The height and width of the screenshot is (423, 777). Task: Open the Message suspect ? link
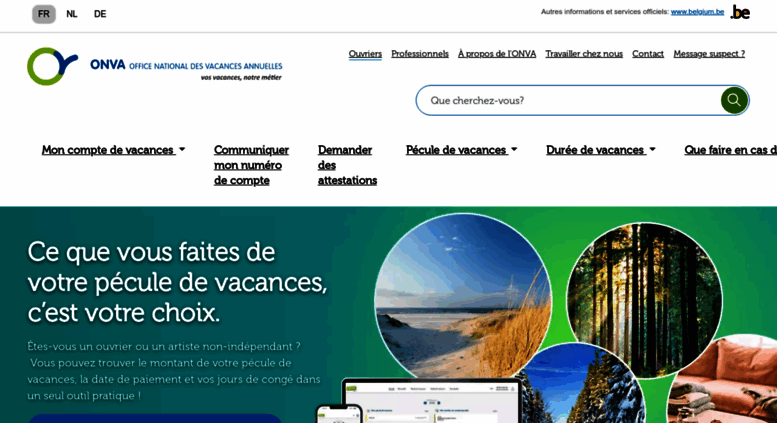click(709, 54)
